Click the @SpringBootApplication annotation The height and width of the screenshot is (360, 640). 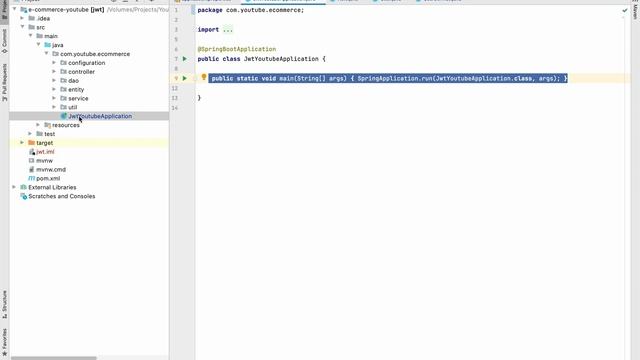point(237,49)
